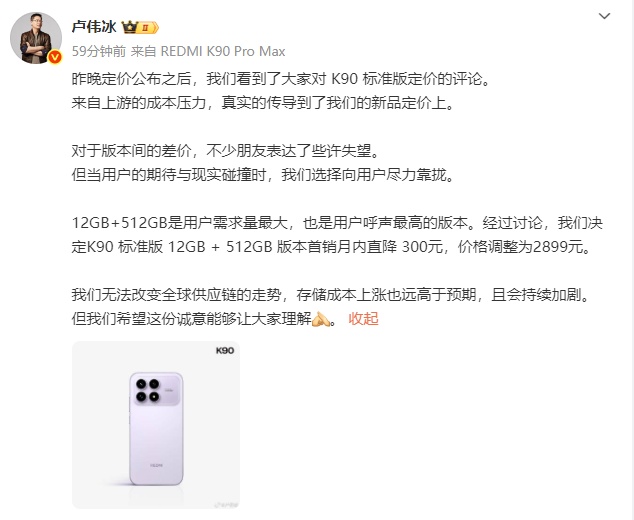
Task: Click the Weibo watermark on the photo
Action: pyautogui.click(x=226, y=504)
